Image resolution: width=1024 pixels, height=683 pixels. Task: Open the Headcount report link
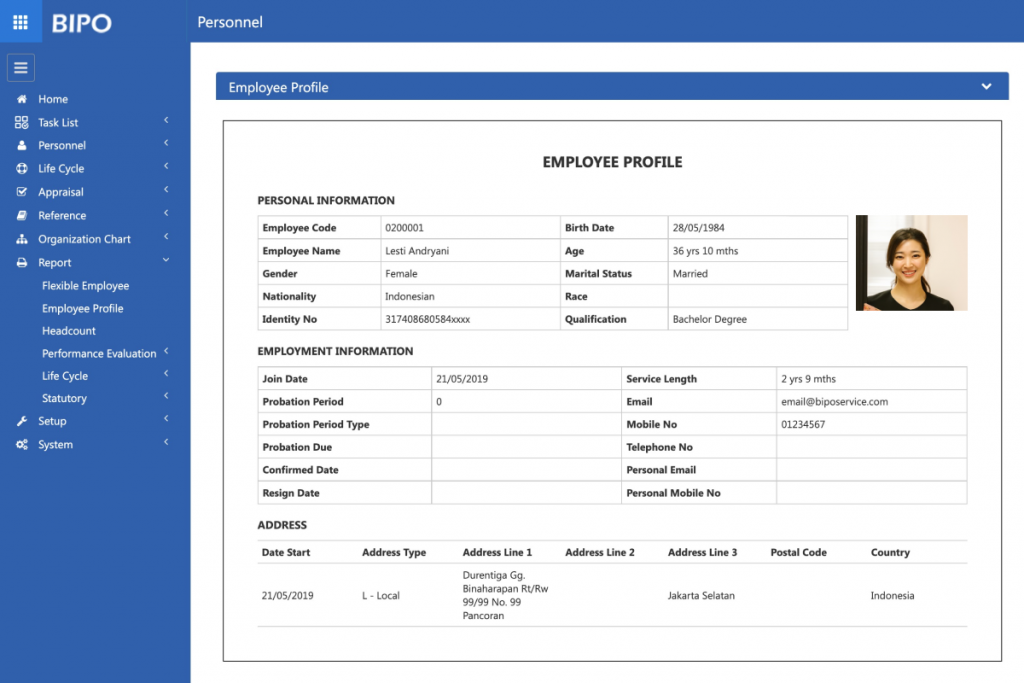pyautogui.click(x=69, y=331)
